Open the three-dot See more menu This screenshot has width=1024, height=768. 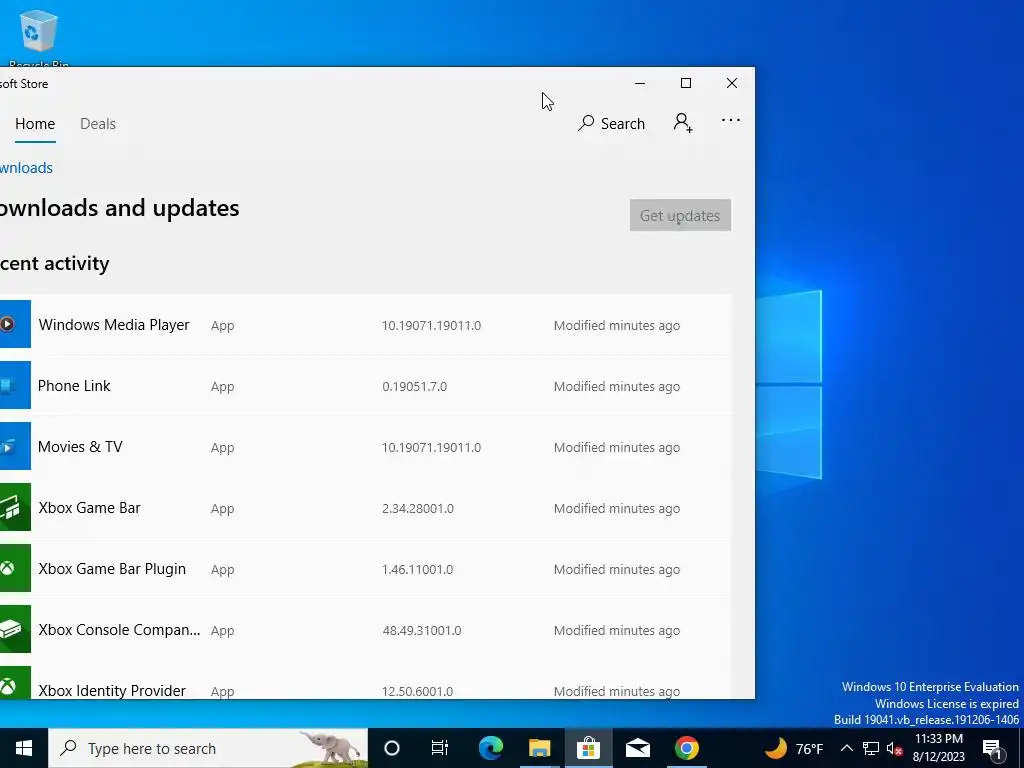point(731,120)
